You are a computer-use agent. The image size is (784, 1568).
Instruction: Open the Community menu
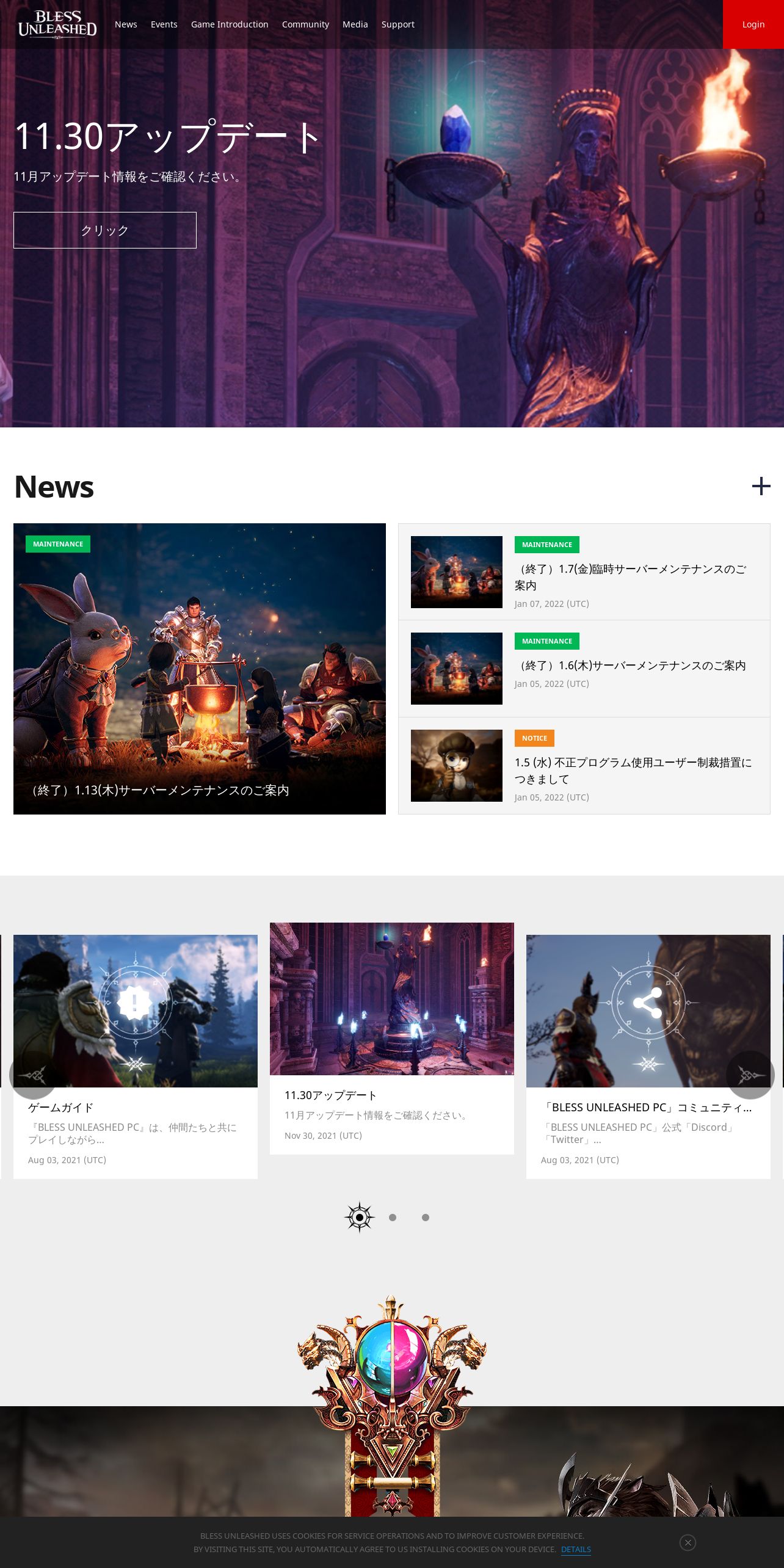click(305, 24)
